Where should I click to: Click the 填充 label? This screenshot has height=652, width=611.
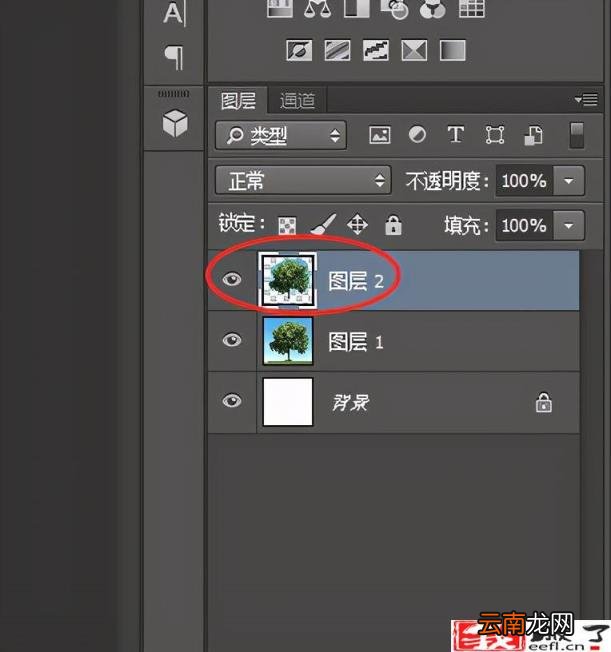(466, 226)
